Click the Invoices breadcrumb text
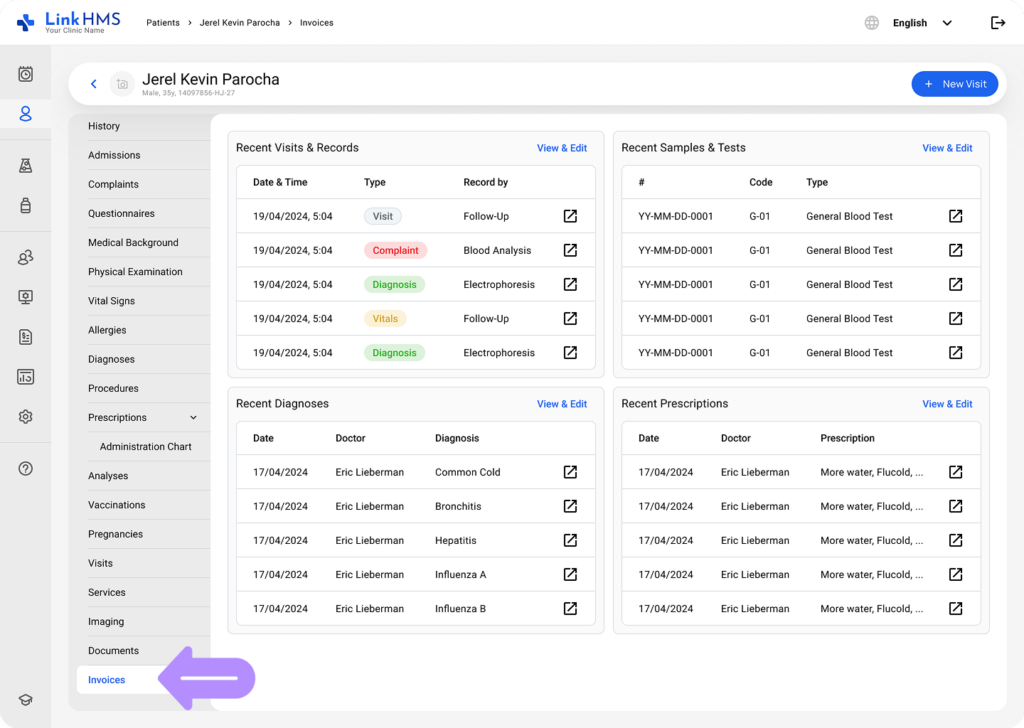Viewport: 1024px width, 728px height. (317, 23)
